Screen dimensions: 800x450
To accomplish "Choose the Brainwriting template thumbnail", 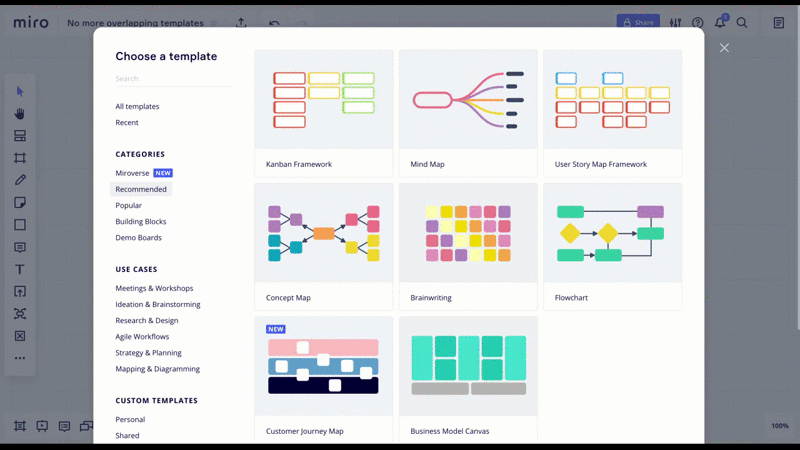I will click(468, 233).
